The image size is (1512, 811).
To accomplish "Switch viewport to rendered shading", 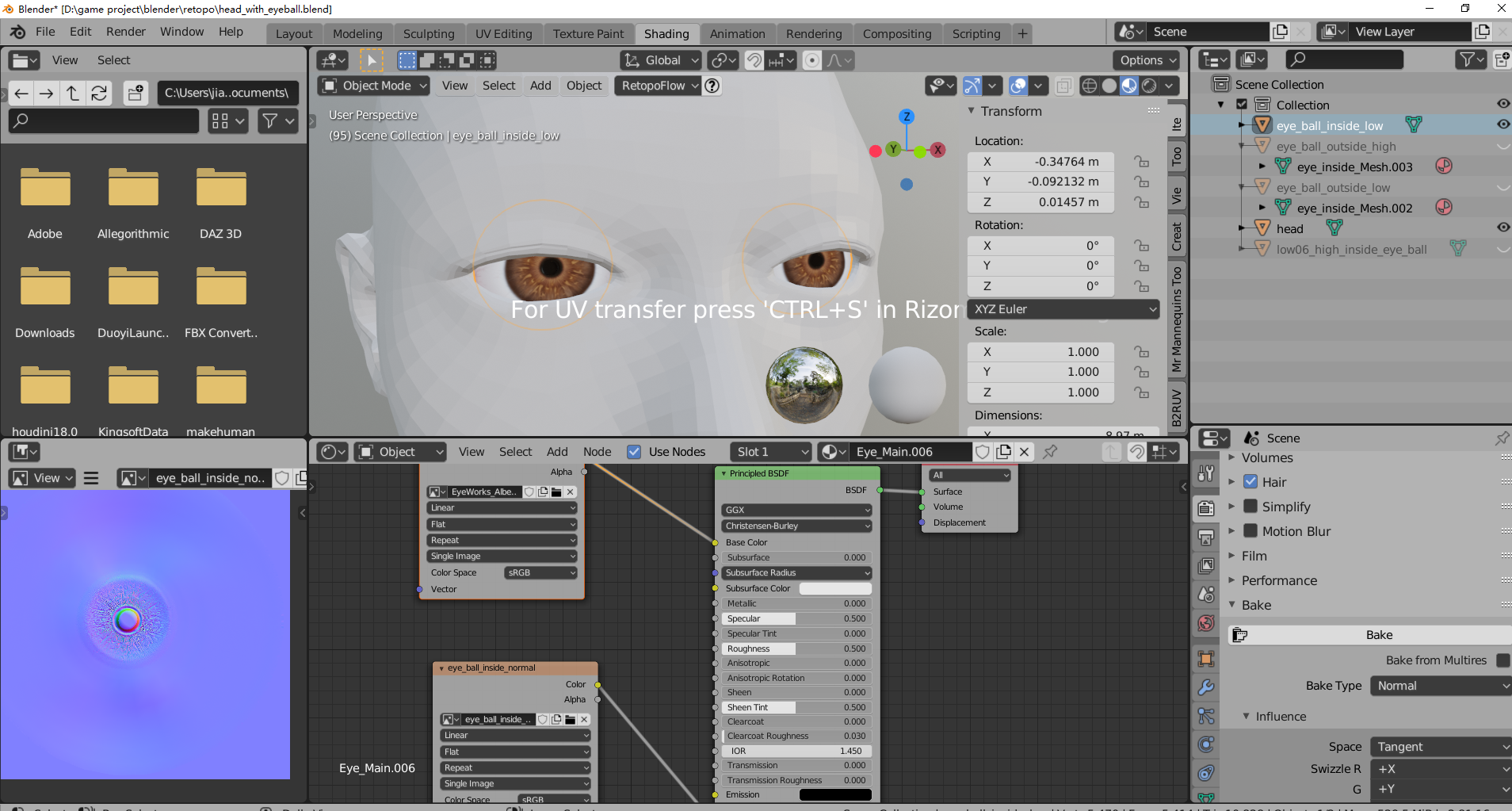I will coord(1149,86).
